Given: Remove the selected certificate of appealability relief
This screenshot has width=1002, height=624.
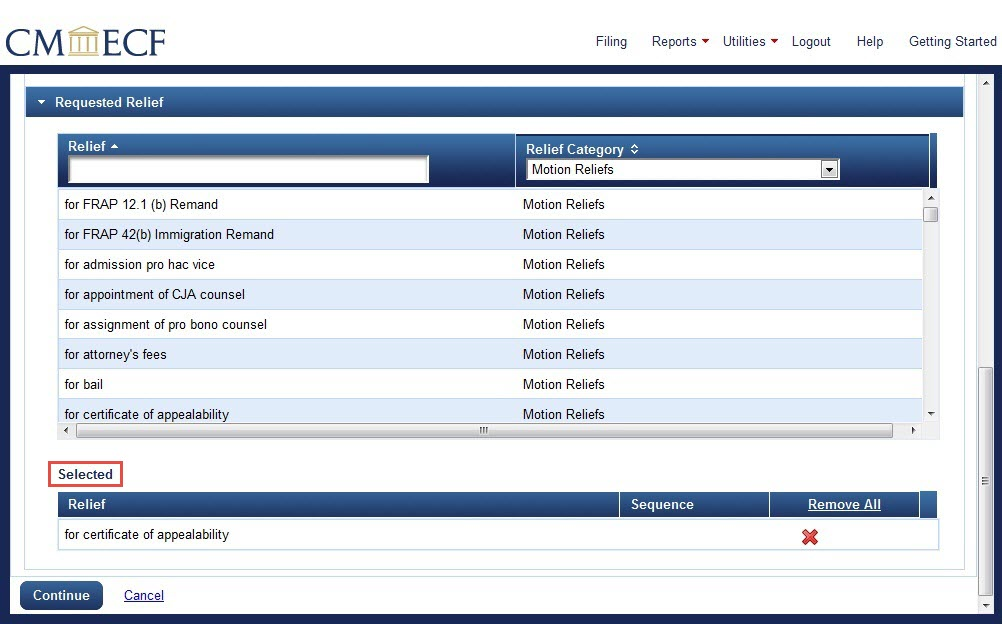Looking at the screenshot, I should pos(810,537).
